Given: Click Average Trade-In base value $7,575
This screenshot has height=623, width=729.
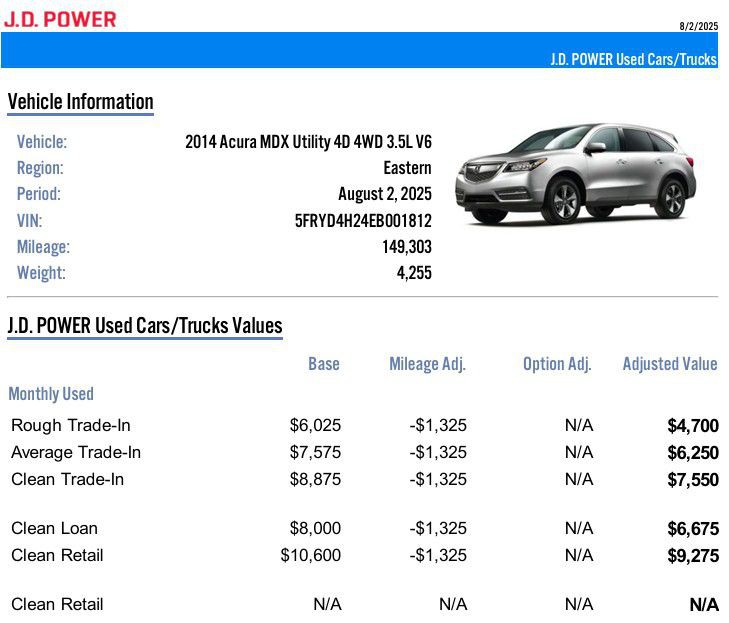Looking at the screenshot, I should coord(315,452).
